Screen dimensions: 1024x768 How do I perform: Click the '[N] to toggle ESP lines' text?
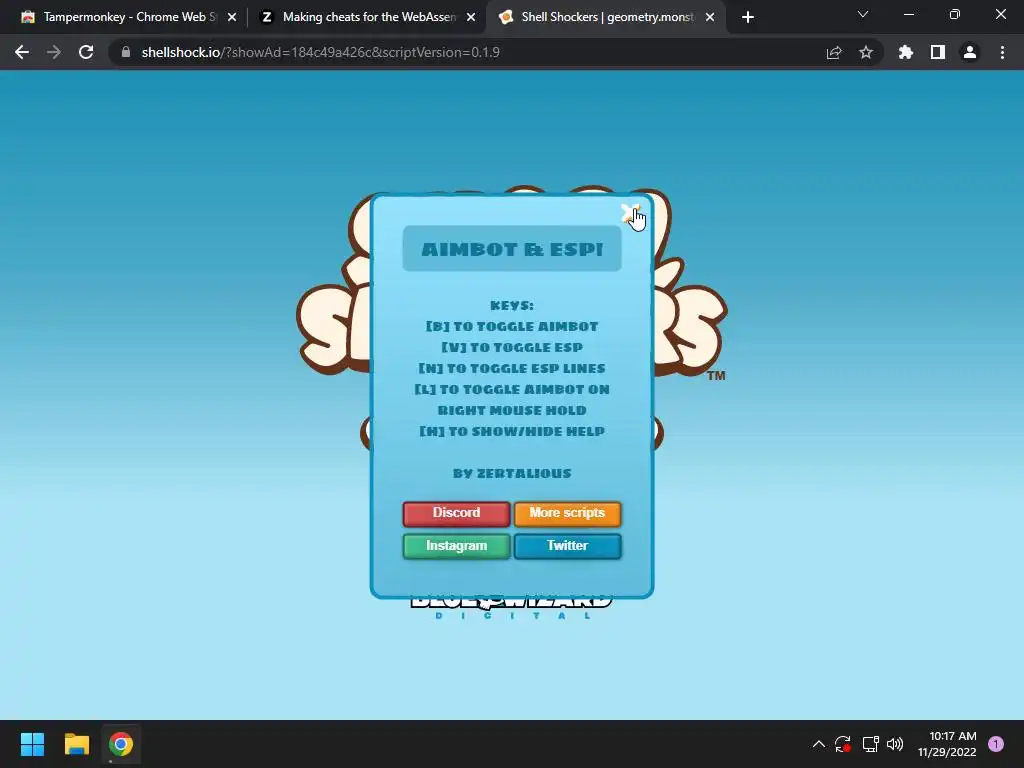pos(512,368)
